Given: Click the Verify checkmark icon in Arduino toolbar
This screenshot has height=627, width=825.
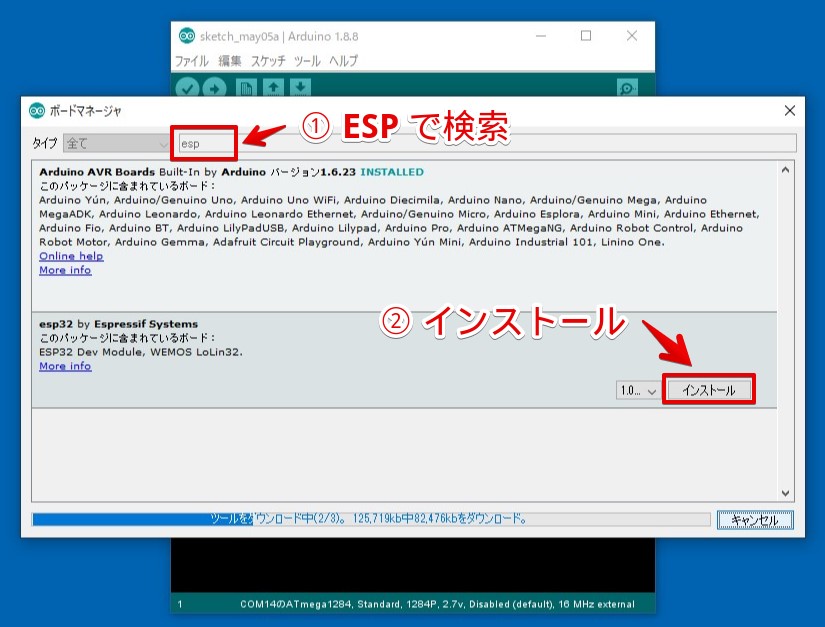Looking at the screenshot, I should pos(187,87).
